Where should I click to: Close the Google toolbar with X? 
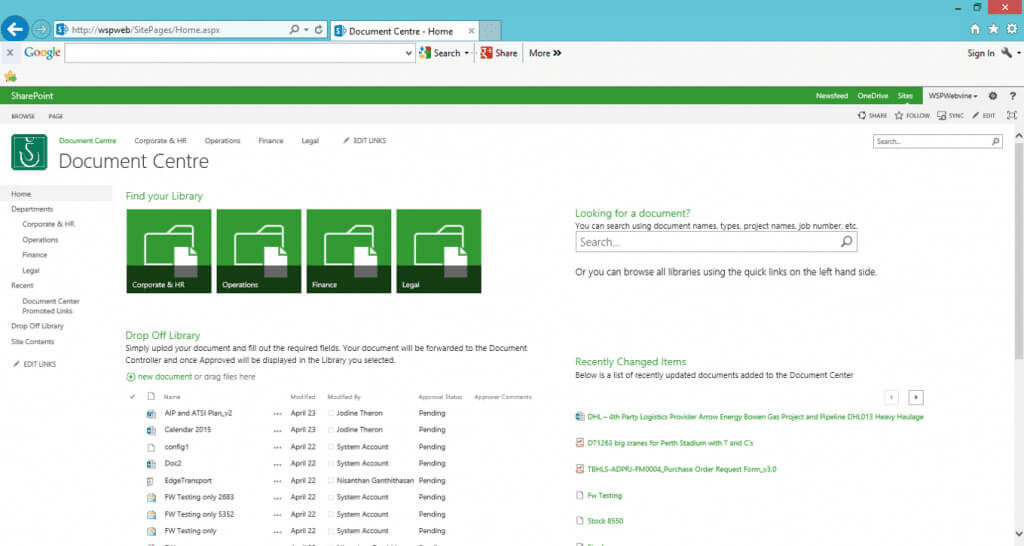pyautogui.click(x=10, y=53)
